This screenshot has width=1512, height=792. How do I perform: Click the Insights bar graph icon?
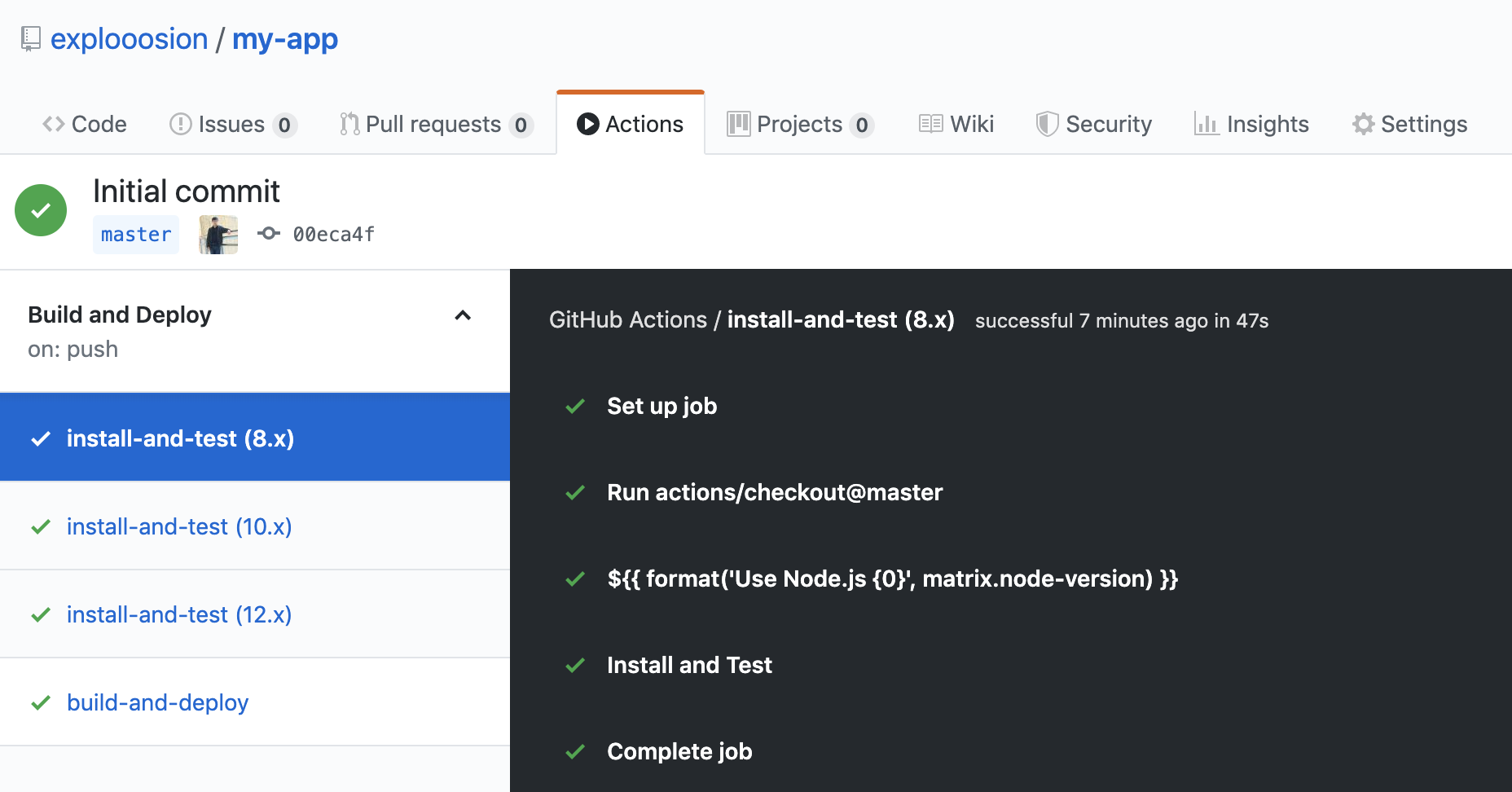point(1206,124)
